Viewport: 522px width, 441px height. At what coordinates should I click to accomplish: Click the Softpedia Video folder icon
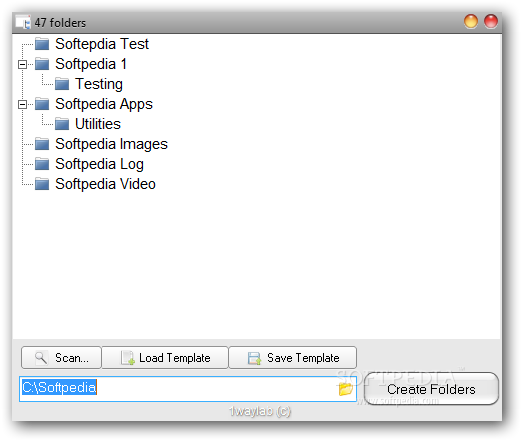[x=42, y=184]
